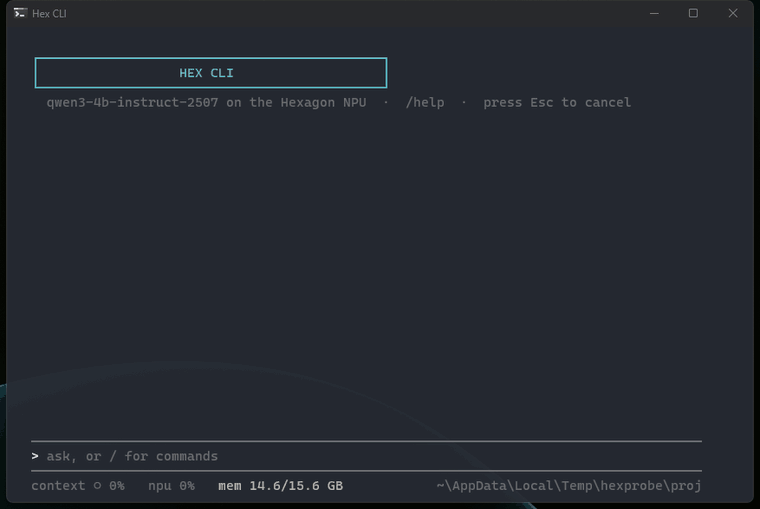Click the working directory path in status bar
The width and height of the screenshot is (760, 509).
point(569,486)
